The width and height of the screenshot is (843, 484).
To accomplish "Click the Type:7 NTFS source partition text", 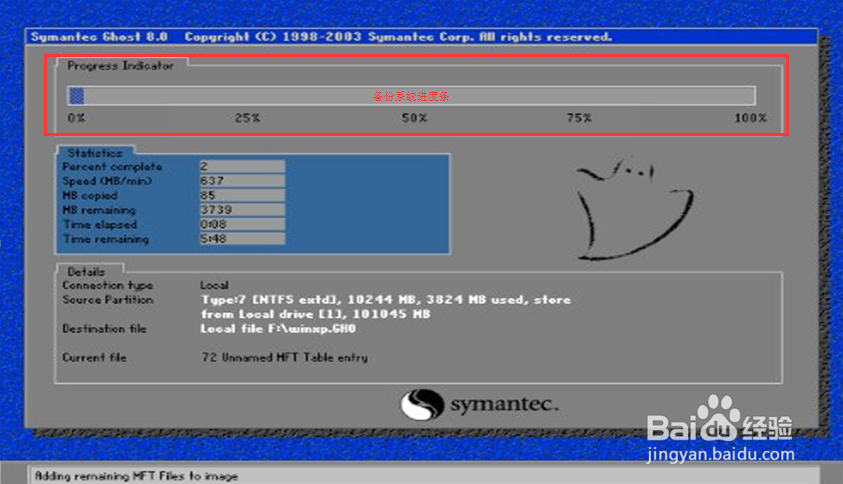I will (x=385, y=300).
